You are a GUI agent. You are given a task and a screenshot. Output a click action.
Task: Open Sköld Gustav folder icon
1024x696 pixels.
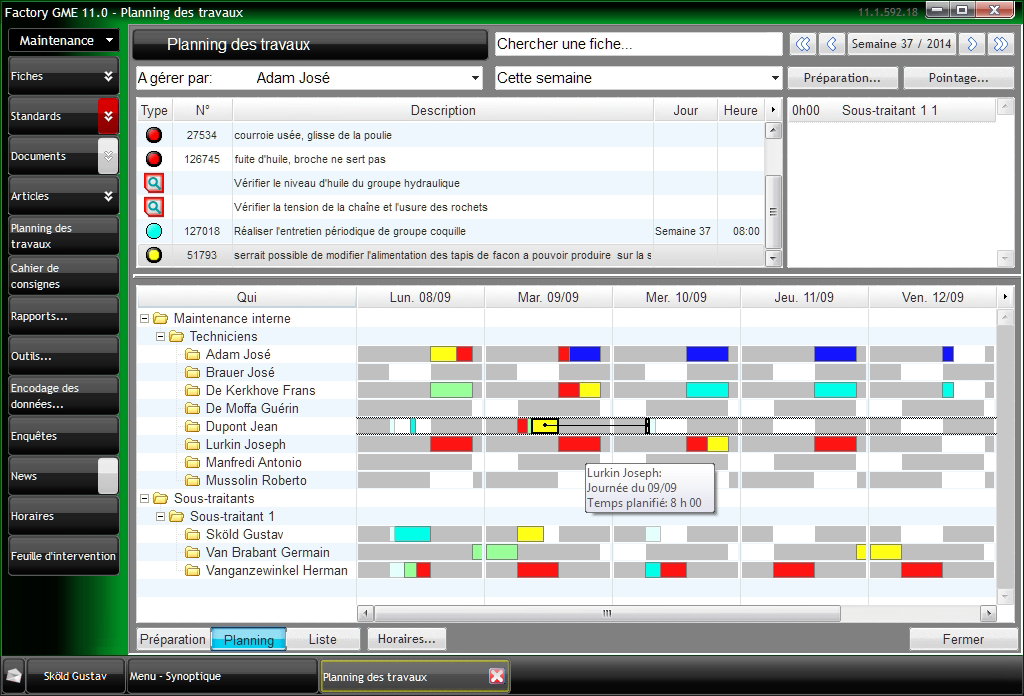coord(192,534)
